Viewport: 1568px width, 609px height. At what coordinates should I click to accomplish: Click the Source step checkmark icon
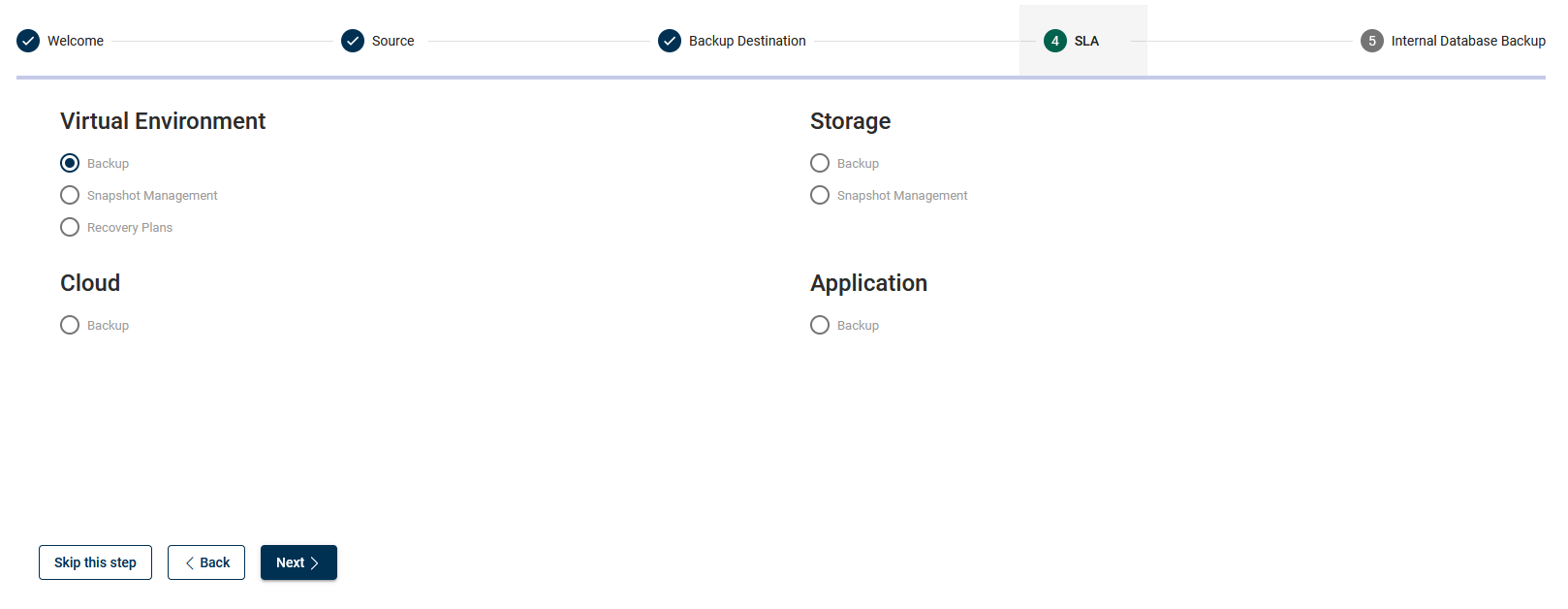pyautogui.click(x=353, y=41)
